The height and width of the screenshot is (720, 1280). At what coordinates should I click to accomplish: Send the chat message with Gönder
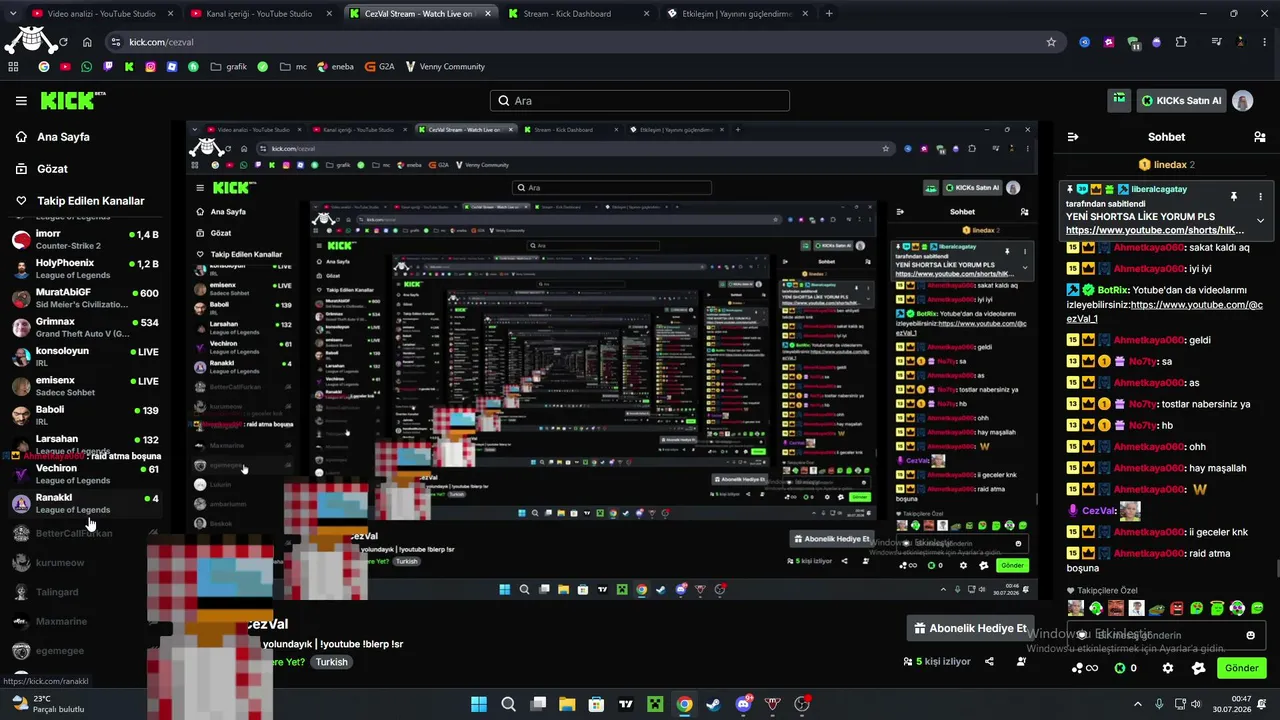pos(1241,668)
